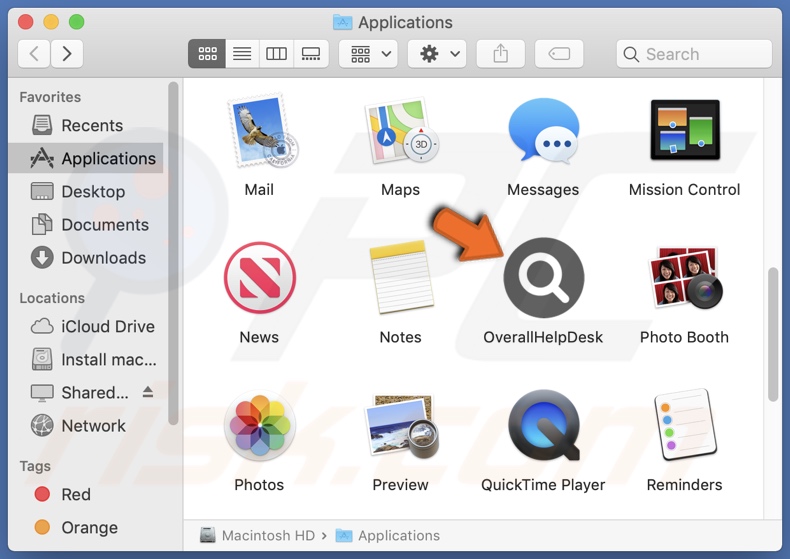This screenshot has width=790, height=559.
Task: Select Applications in the sidebar
Action: pyautogui.click(x=86, y=158)
